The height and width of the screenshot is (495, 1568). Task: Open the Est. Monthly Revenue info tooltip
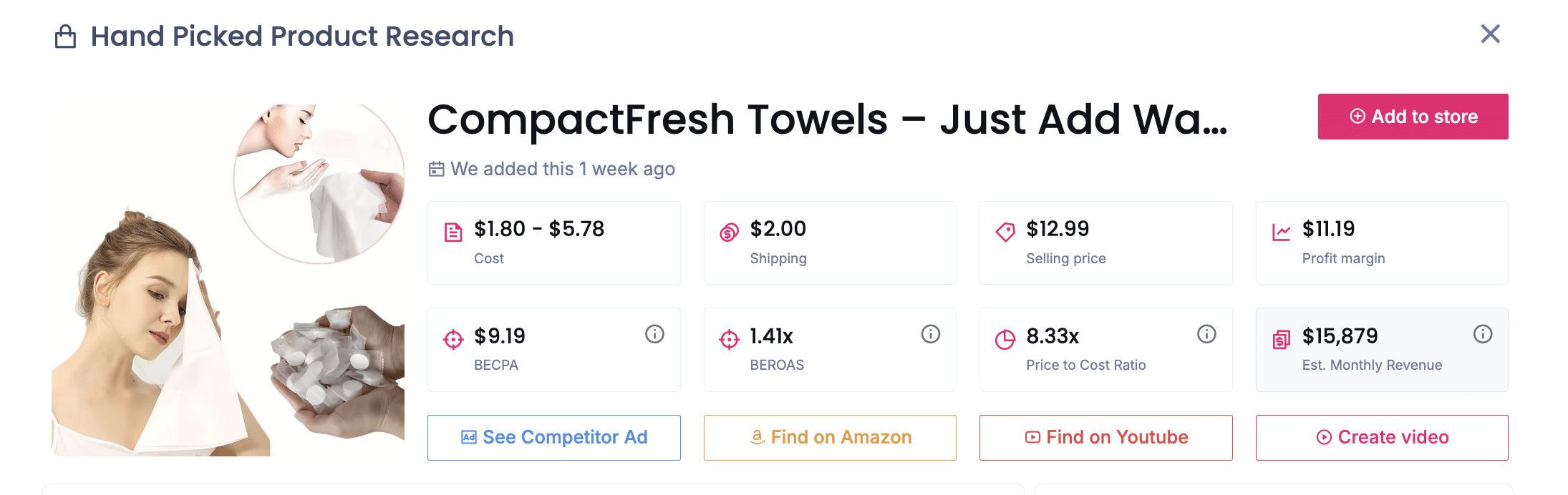point(1482,333)
